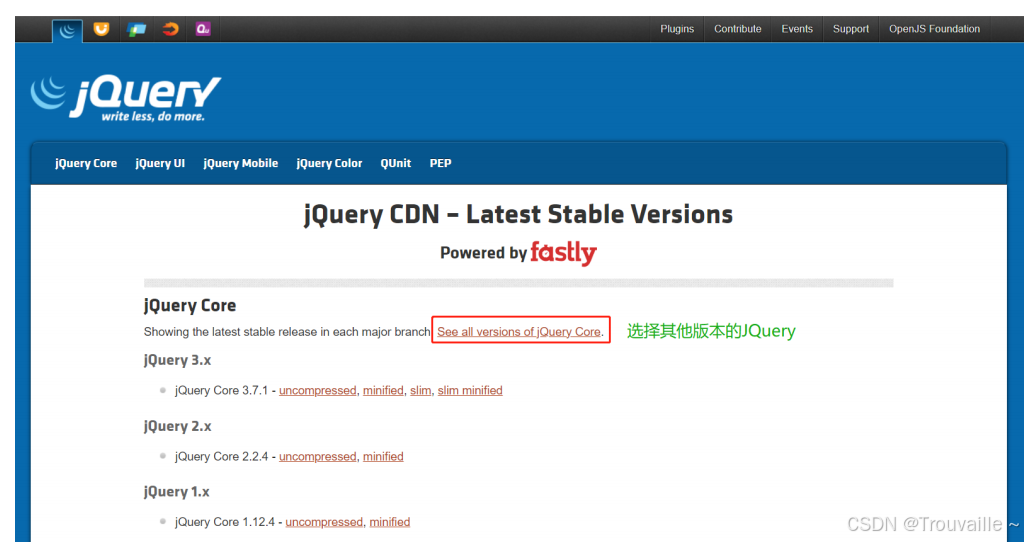Open jQuery 3.7.1 uncompressed link
This screenshot has height=542, width=1024.
click(317, 391)
